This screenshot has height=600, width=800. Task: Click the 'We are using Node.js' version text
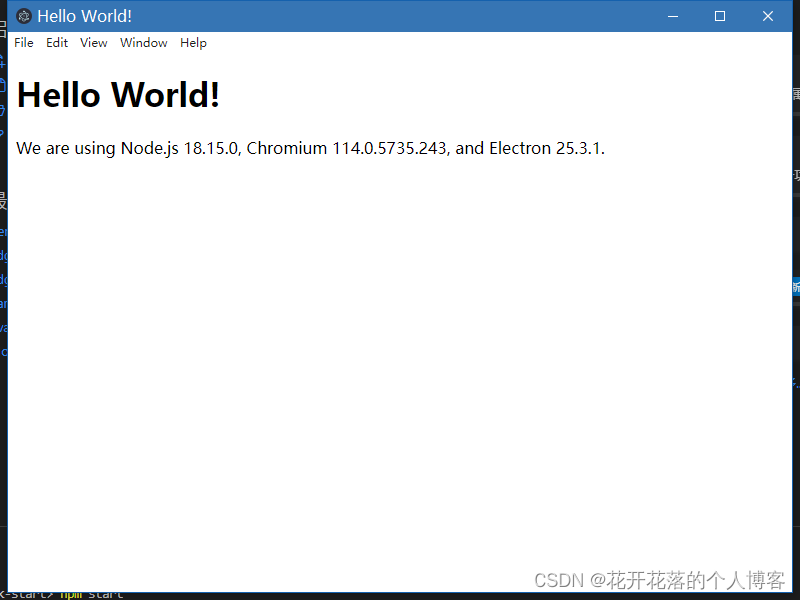click(310, 148)
